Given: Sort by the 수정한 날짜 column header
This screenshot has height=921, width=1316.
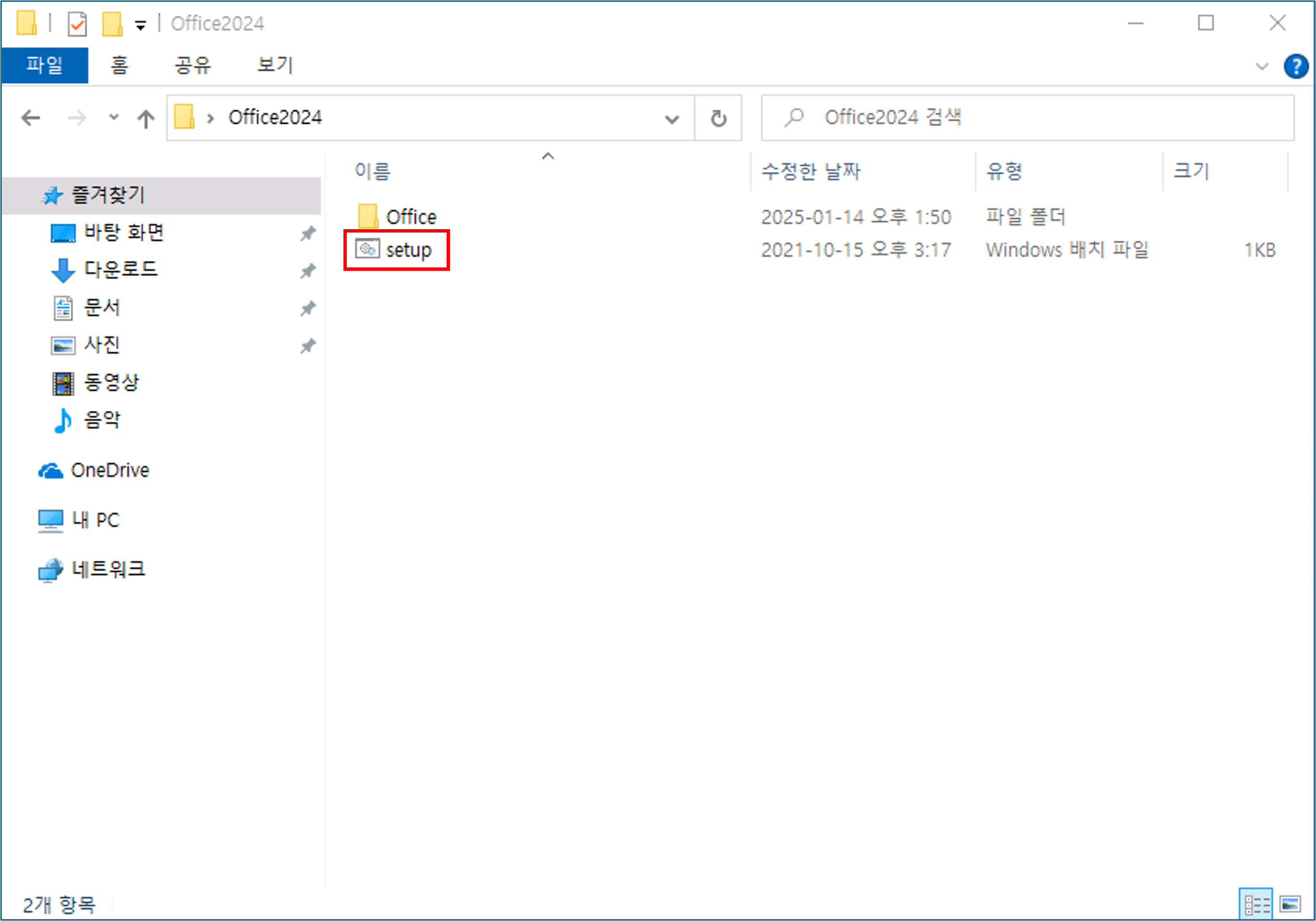Looking at the screenshot, I should click(x=810, y=171).
